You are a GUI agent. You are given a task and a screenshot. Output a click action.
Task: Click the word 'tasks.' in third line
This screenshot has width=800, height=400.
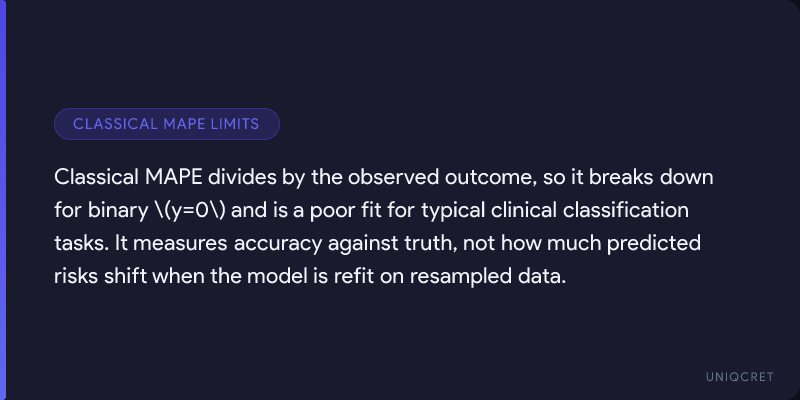click(x=79, y=244)
